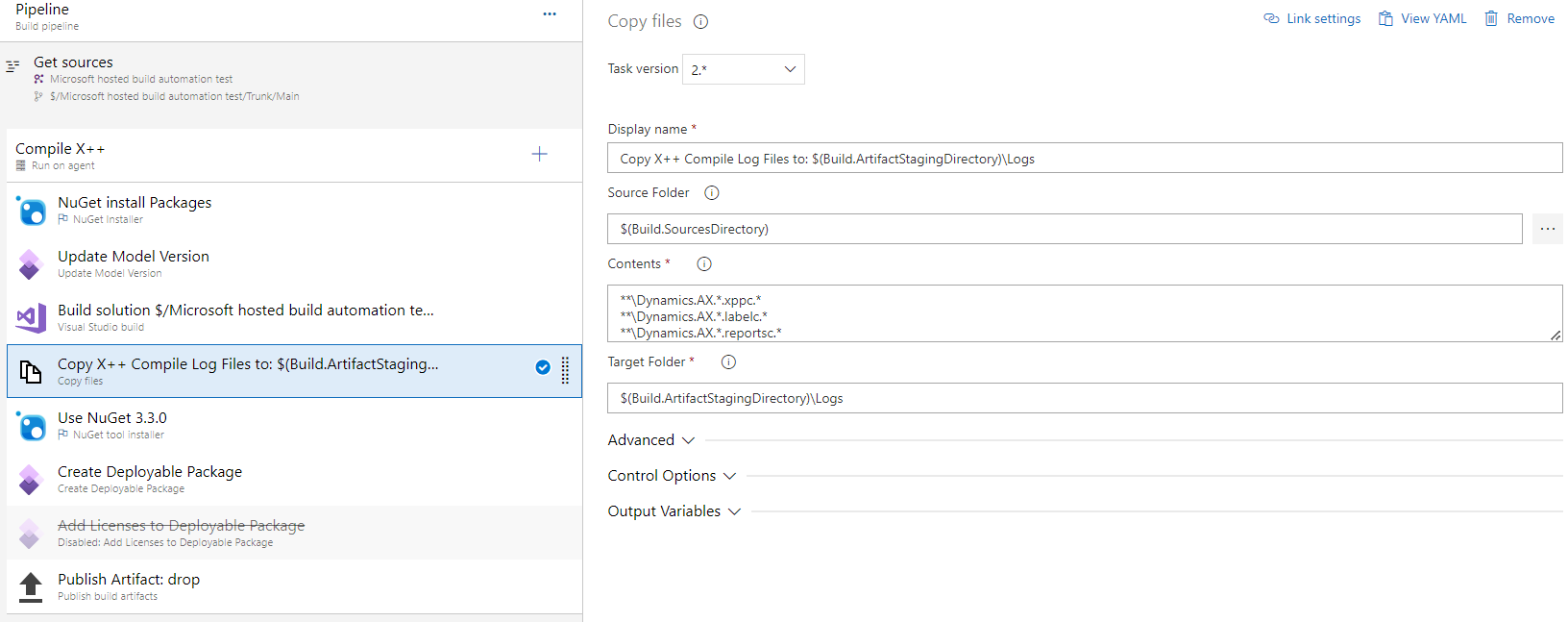Viewport: 1568px width, 622px height.
Task: Click the '$/Microsoft hosted build automation test/Trunk/Main' path
Action: [175, 97]
